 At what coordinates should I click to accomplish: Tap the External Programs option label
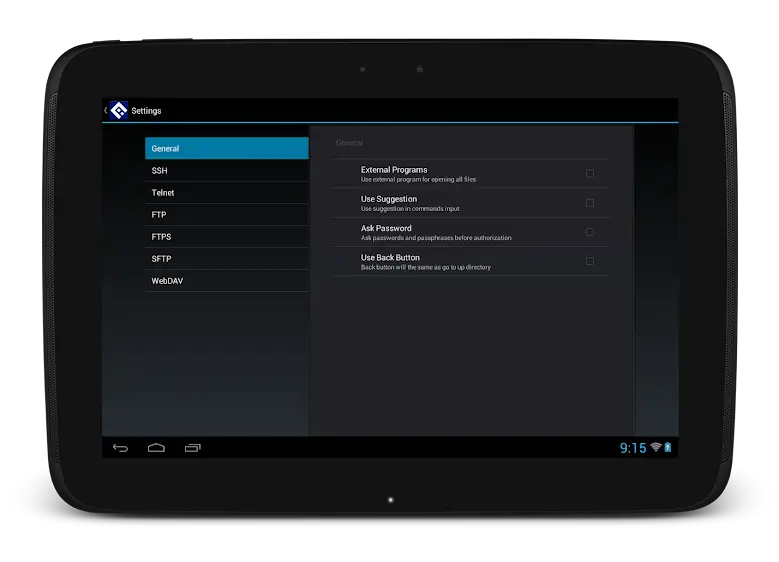[x=394, y=169]
